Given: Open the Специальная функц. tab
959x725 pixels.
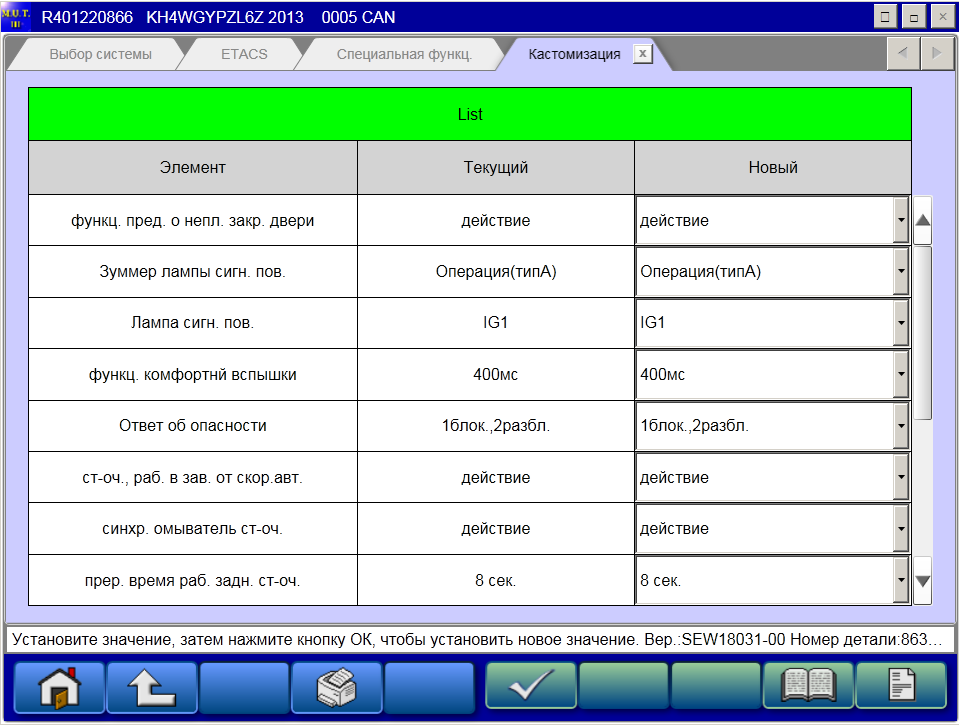Looking at the screenshot, I should click(404, 54).
